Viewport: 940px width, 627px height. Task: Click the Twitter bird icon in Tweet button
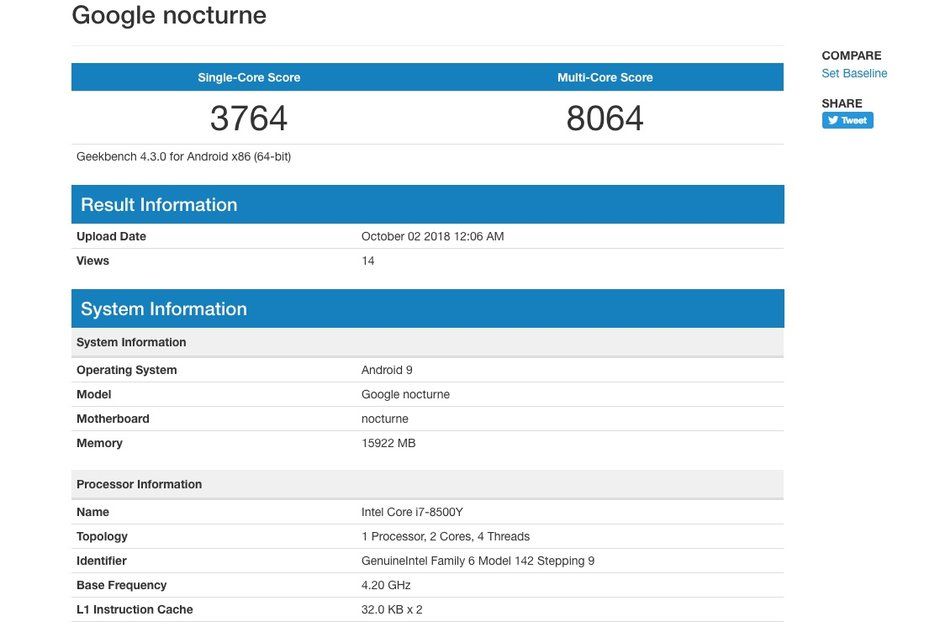(832, 121)
